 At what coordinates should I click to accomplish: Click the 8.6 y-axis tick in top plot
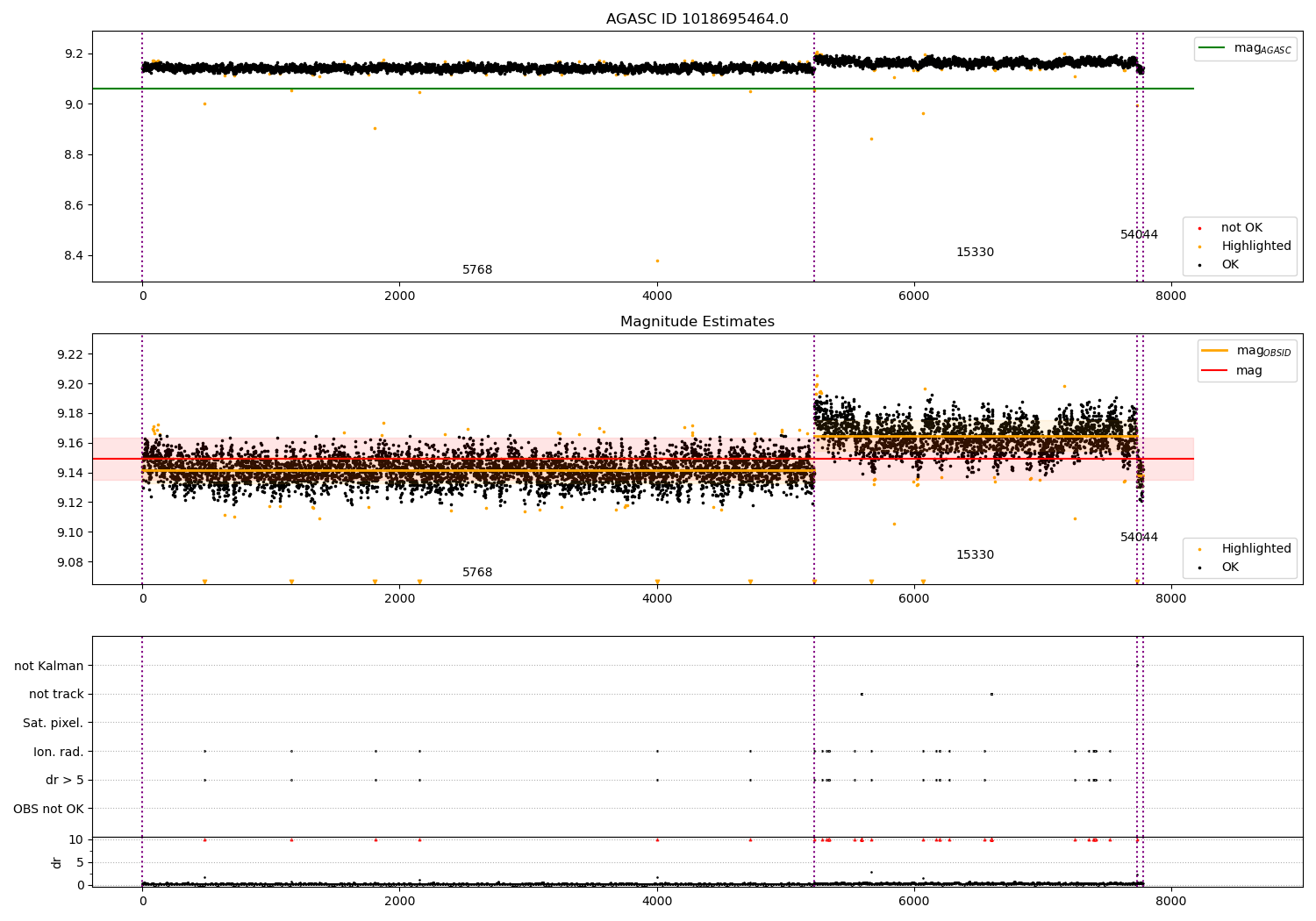click(74, 206)
